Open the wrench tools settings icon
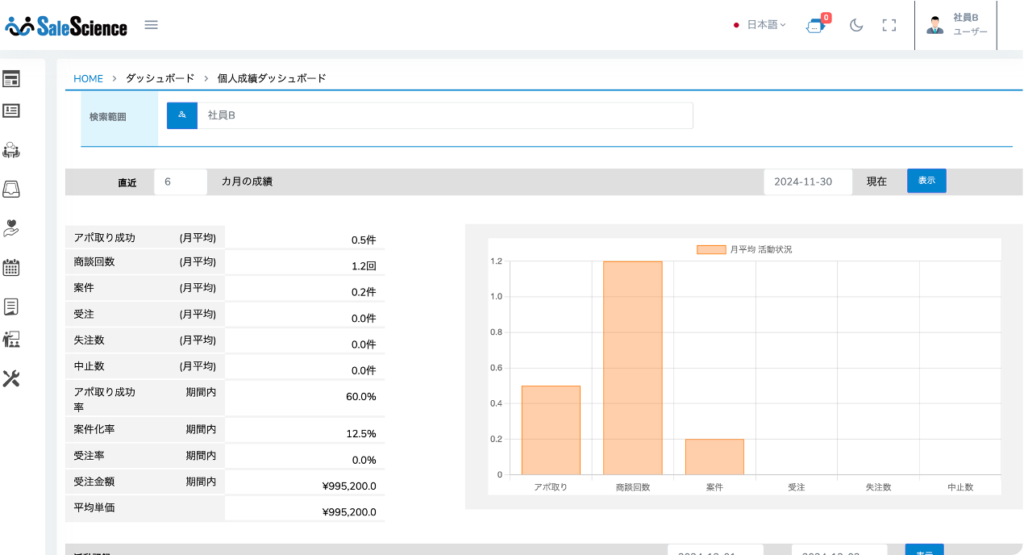Viewport: 1024px width, 555px height. (12, 378)
